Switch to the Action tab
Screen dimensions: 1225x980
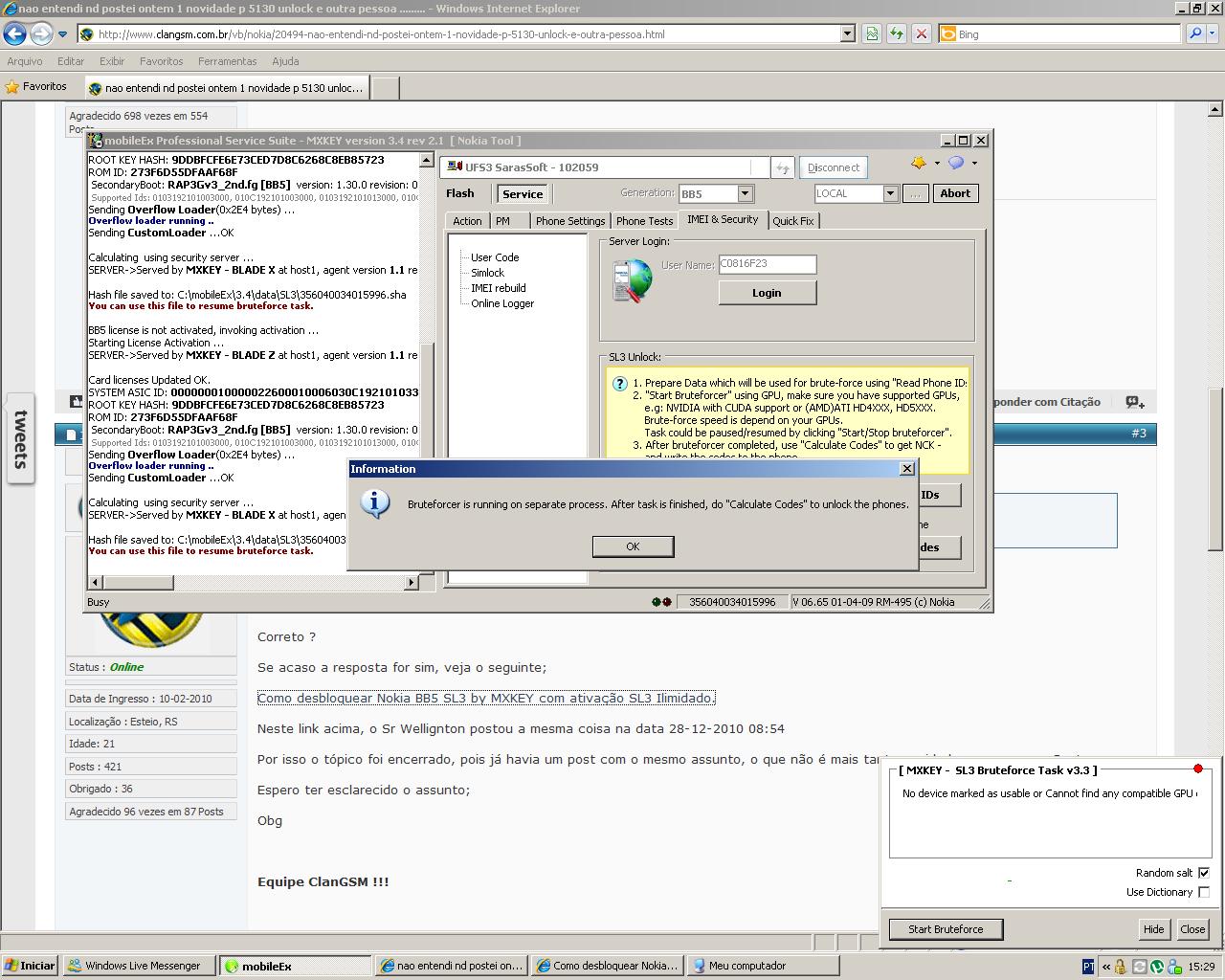click(x=467, y=221)
